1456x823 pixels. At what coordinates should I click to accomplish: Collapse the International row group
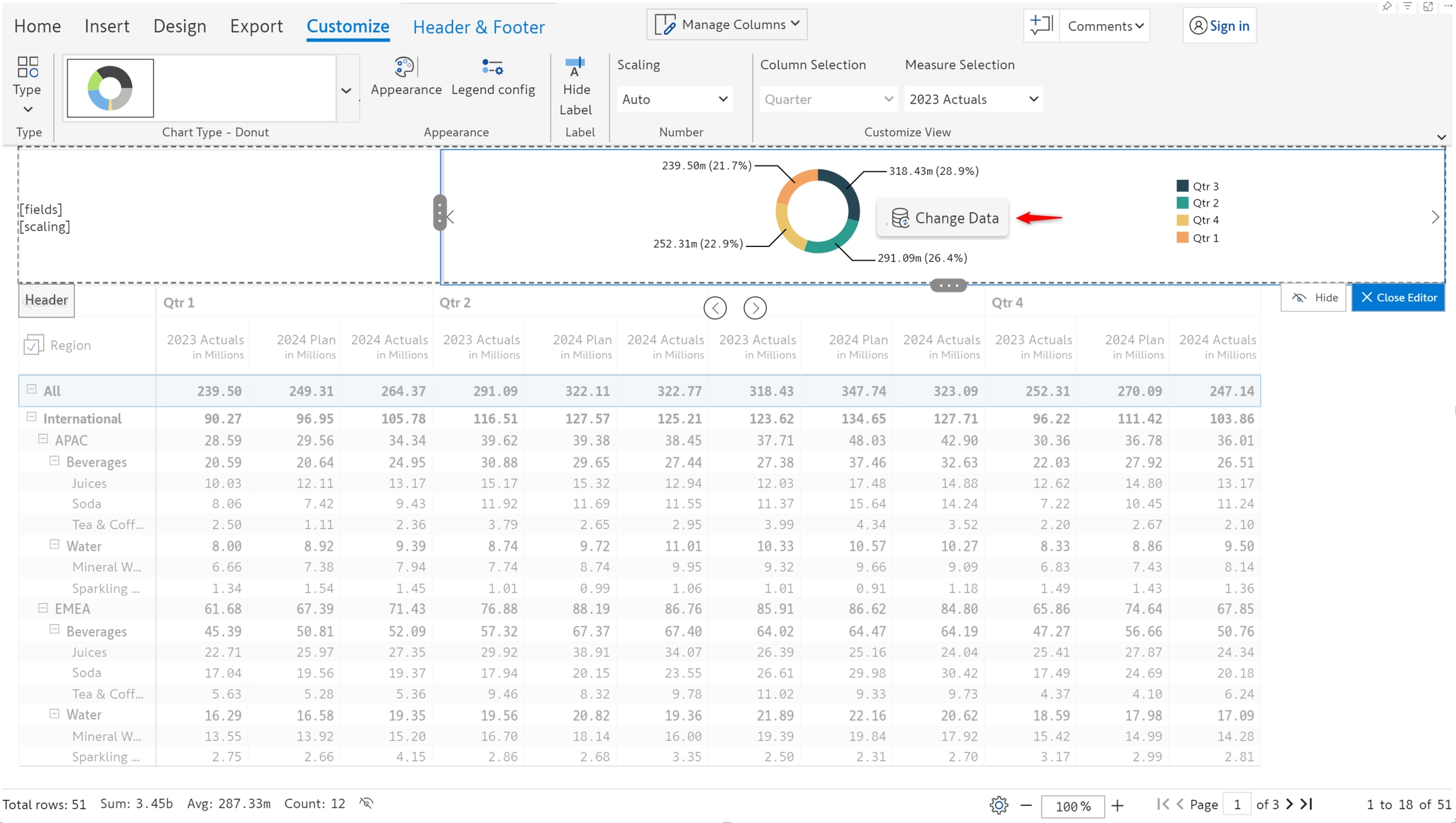32,418
